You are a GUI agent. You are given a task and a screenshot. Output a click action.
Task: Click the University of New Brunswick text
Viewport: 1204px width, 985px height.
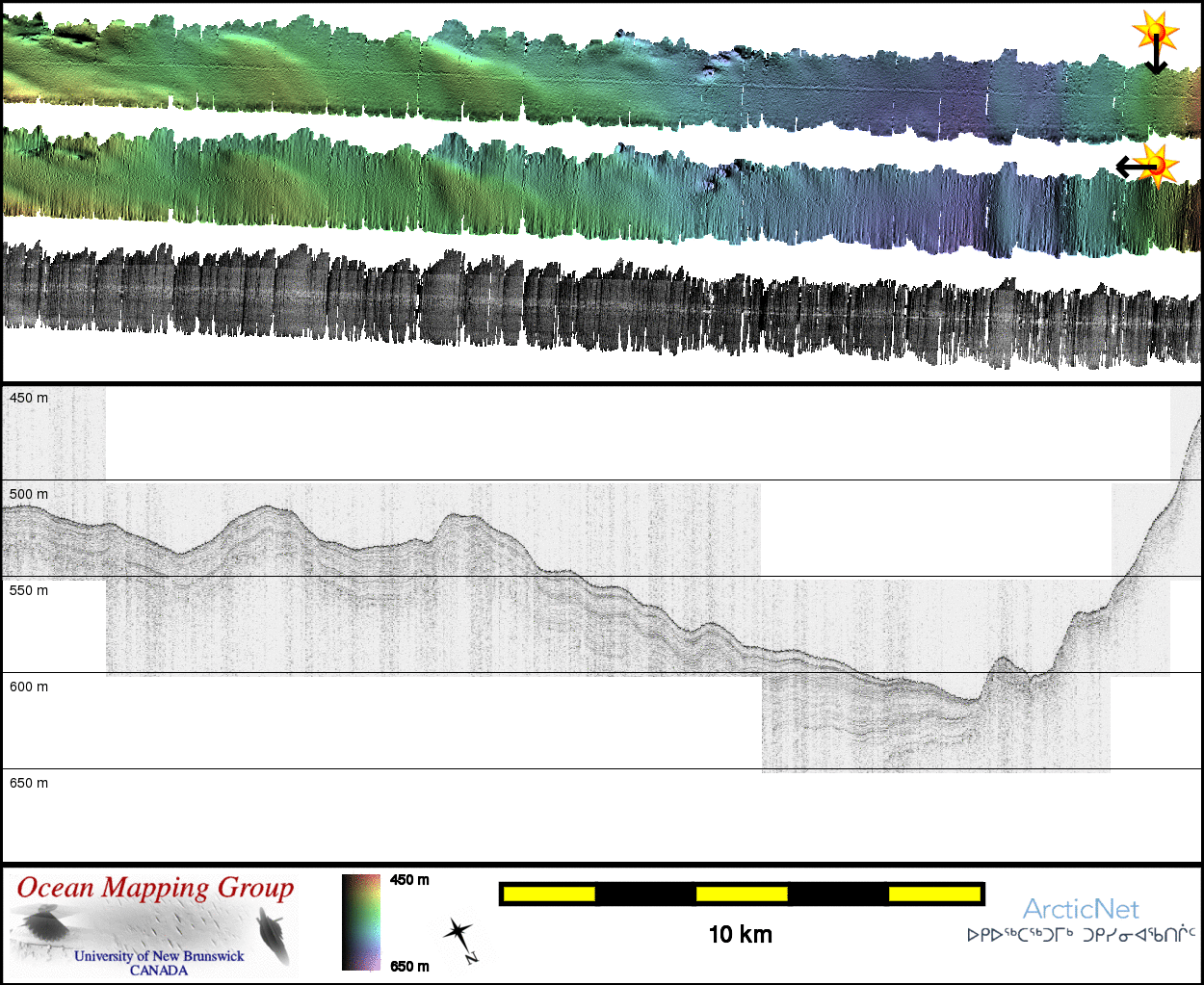pyautogui.click(x=159, y=956)
